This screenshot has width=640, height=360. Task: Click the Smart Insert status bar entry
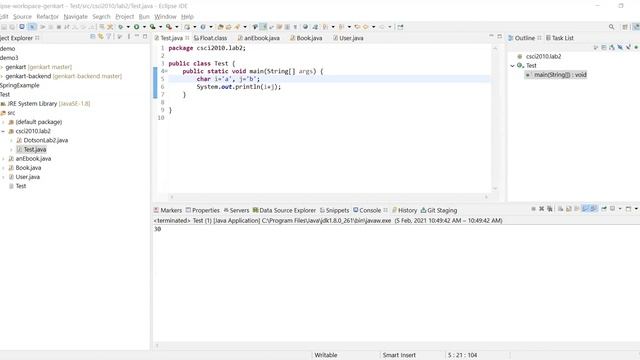(399, 355)
